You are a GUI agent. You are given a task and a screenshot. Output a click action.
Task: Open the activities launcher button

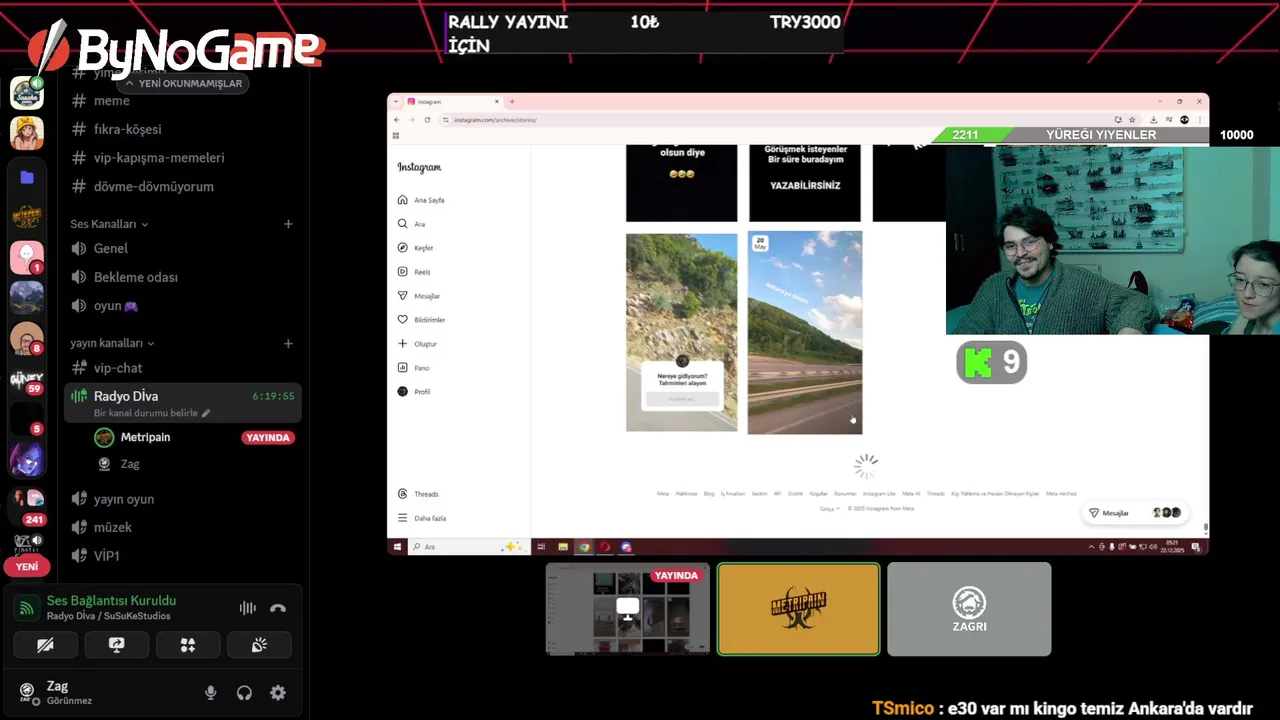187,645
